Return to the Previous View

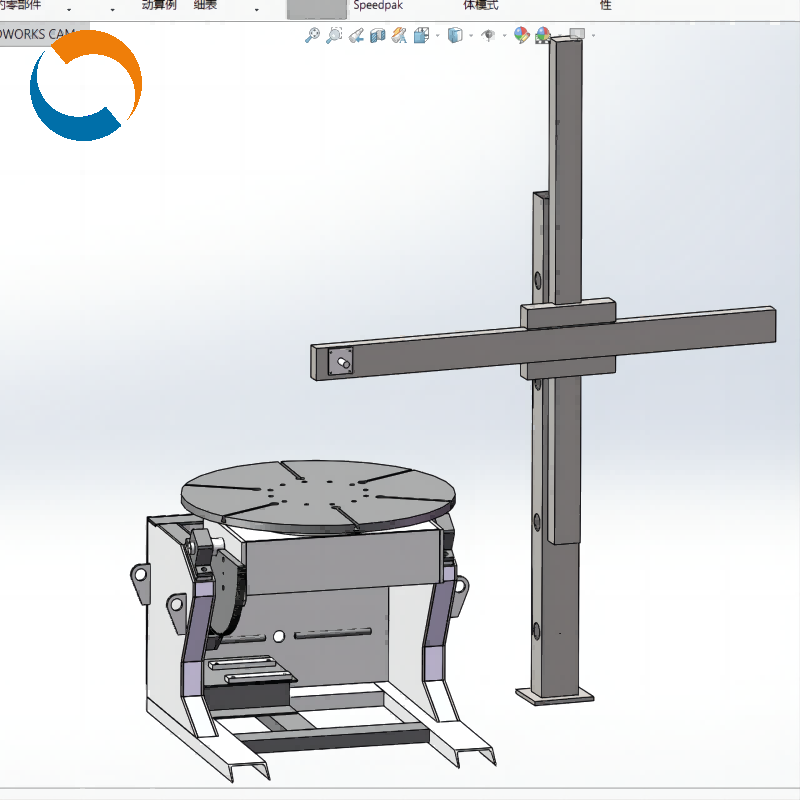[355, 36]
